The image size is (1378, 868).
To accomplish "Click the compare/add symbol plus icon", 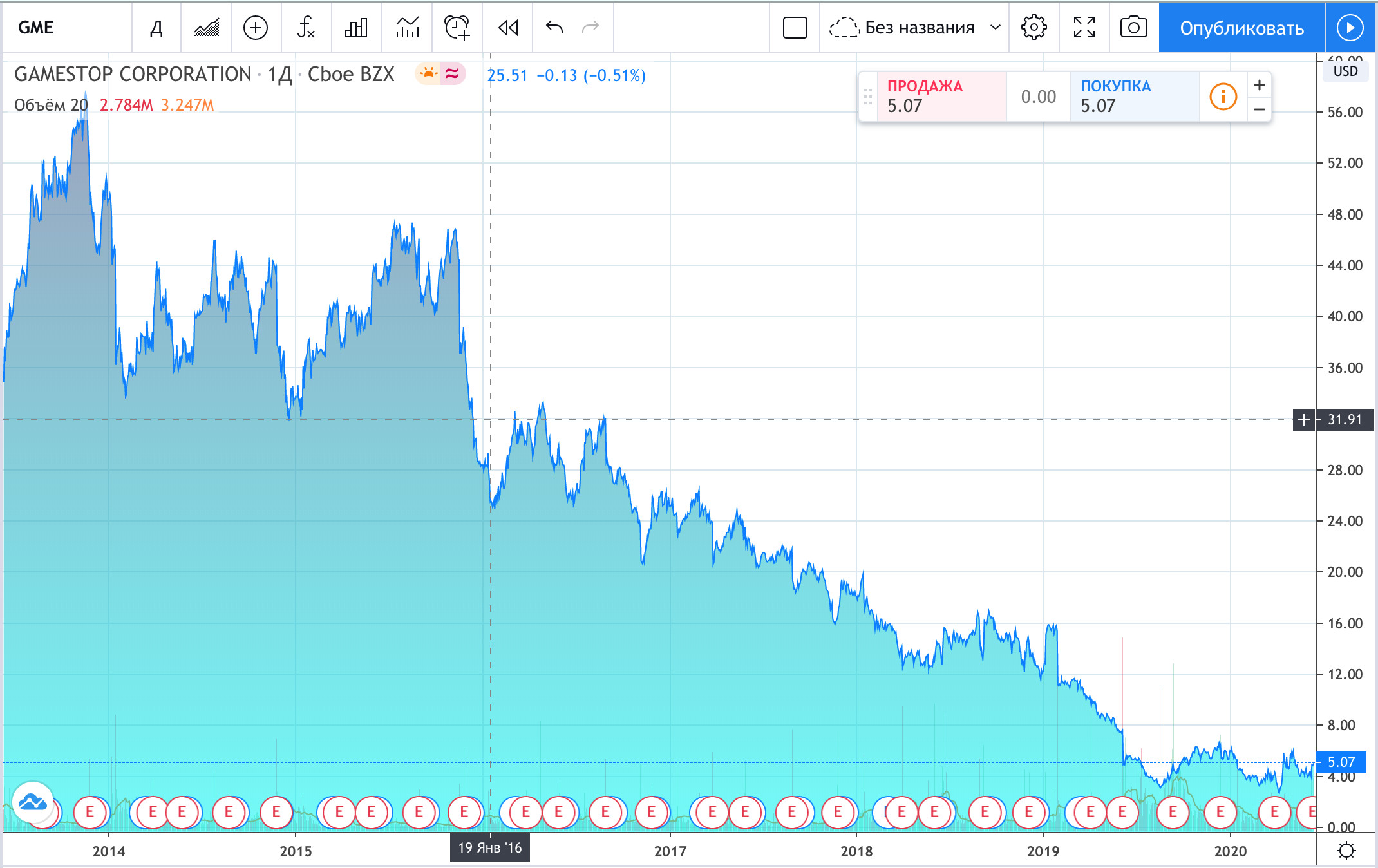I will coord(256,28).
